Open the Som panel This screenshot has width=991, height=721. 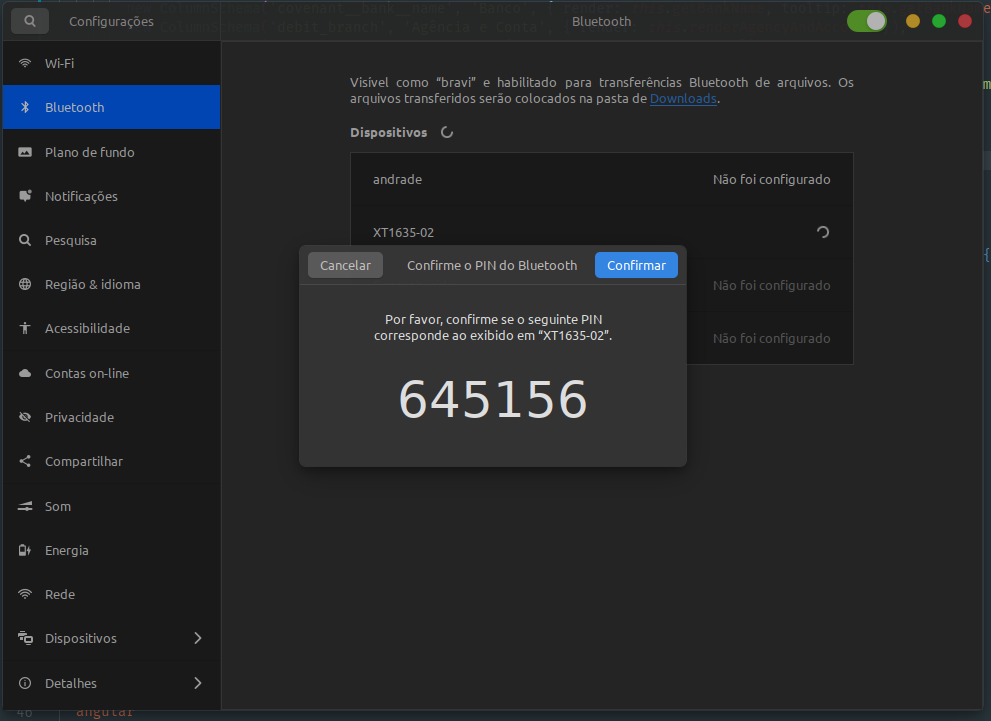point(111,506)
